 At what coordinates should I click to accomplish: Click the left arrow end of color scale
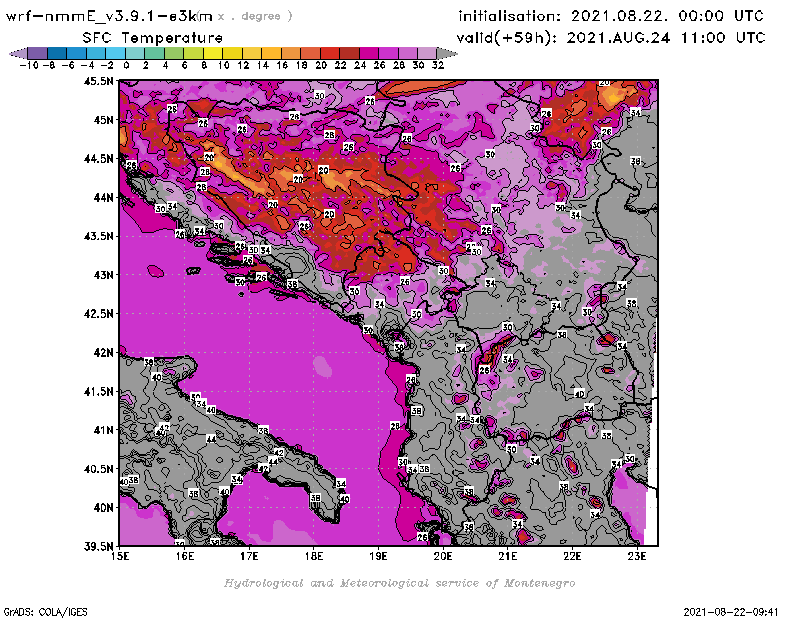tap(14, 53)
